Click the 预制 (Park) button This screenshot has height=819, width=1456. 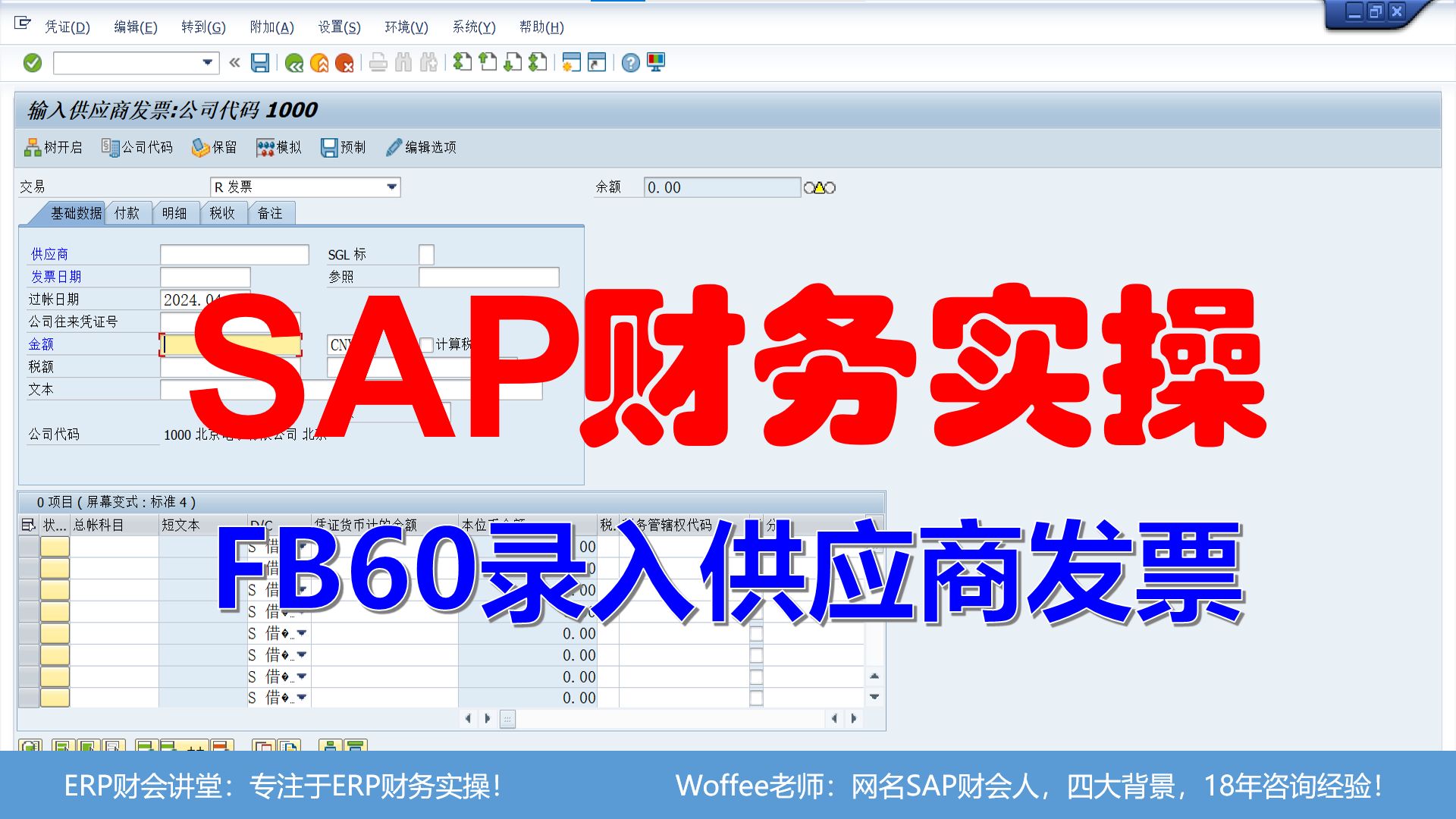click(x=343, y=147)
